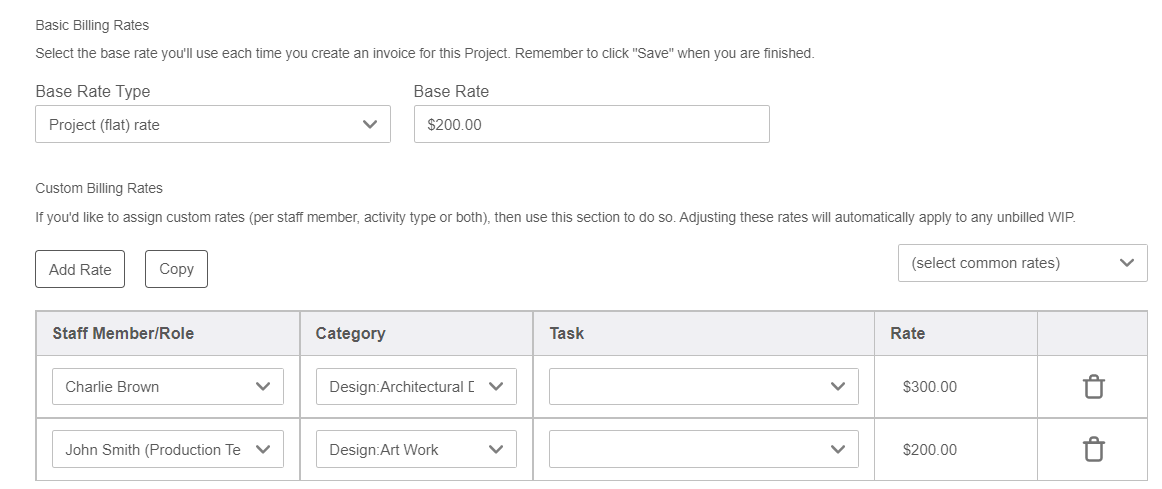Screen dimensions: 1162x489
Task: Click the Add Rate button
Action: click(x=80, y=269)
